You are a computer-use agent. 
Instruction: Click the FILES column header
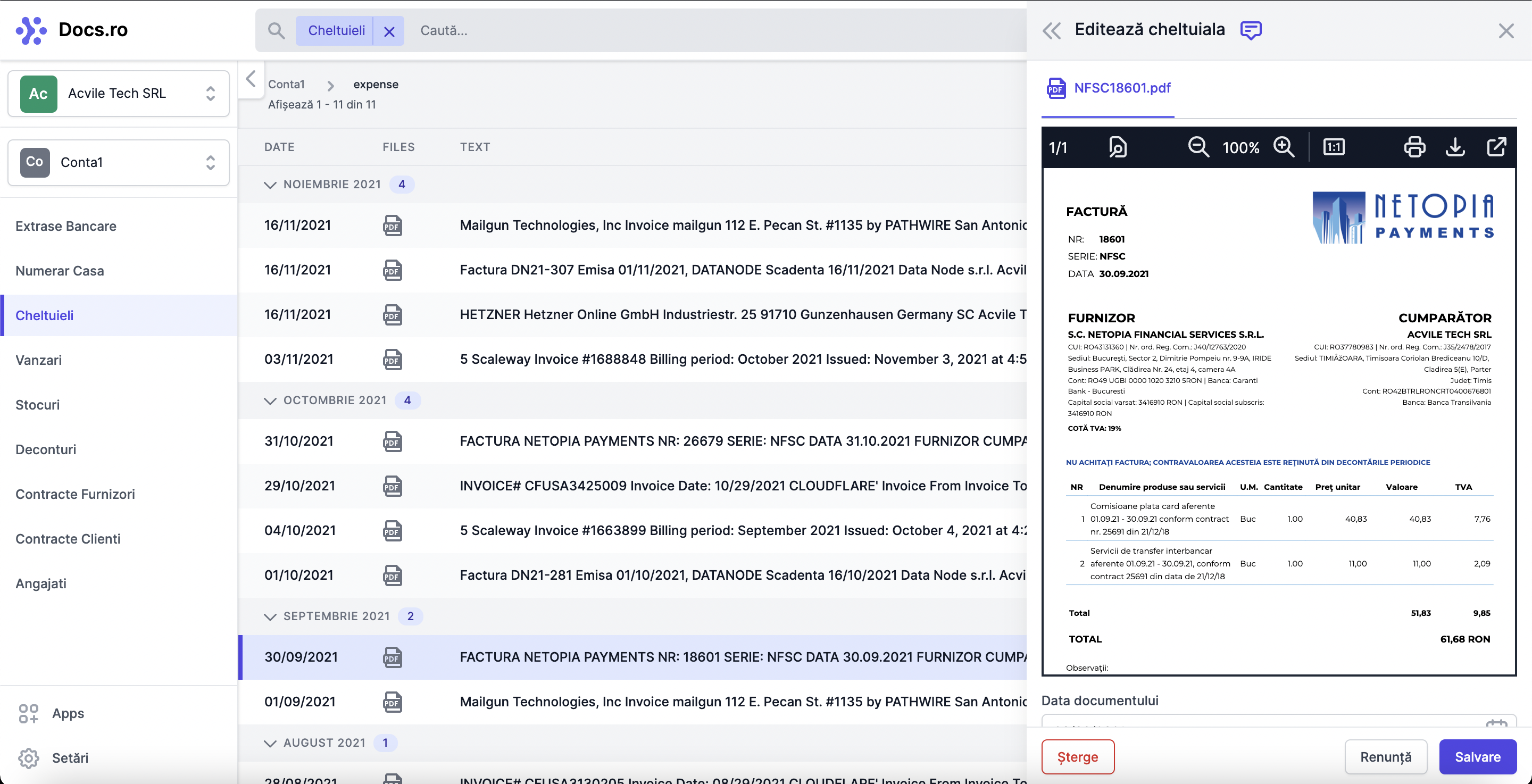398,147
